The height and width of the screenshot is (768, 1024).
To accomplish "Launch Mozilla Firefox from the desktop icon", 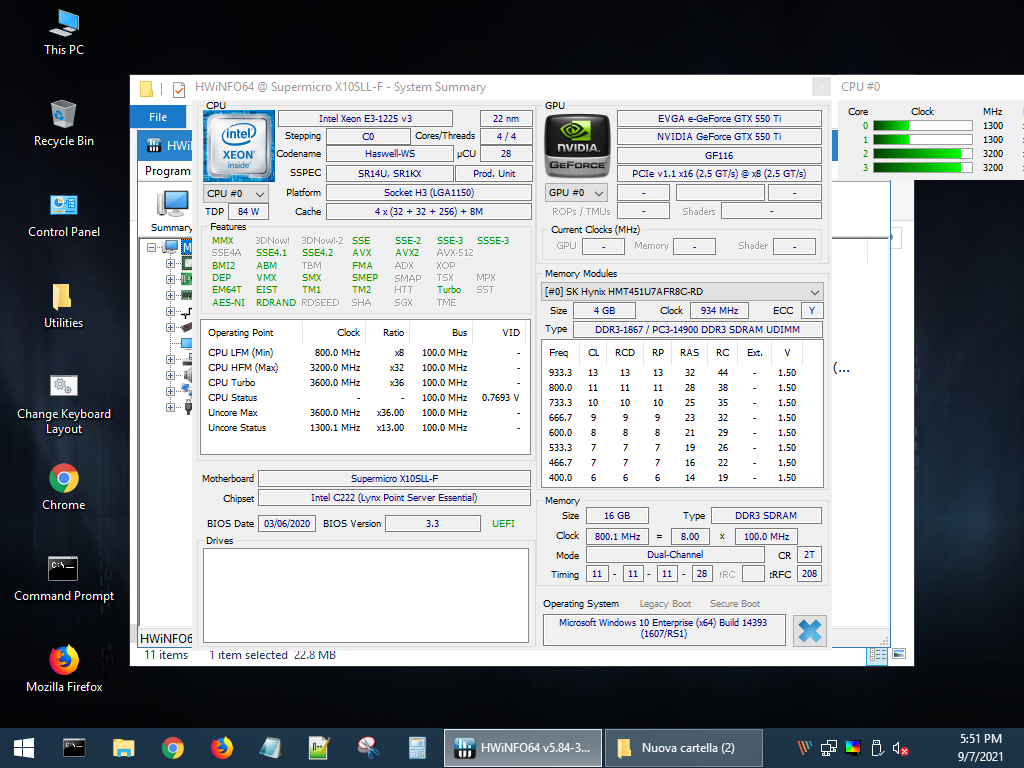I will (x=64, y=669).
